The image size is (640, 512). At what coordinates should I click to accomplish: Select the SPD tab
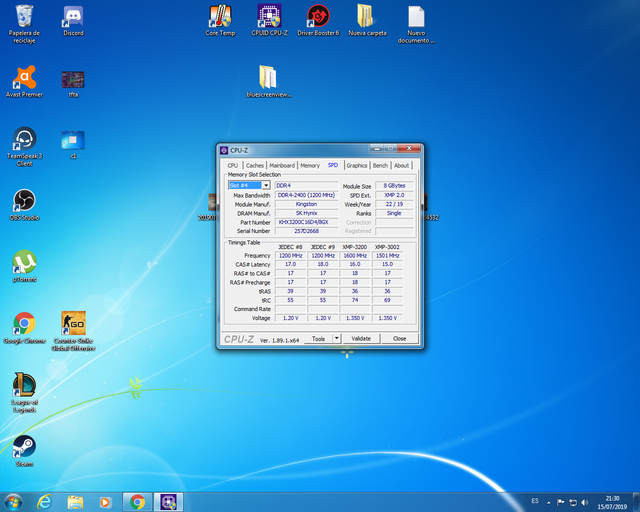333,165
